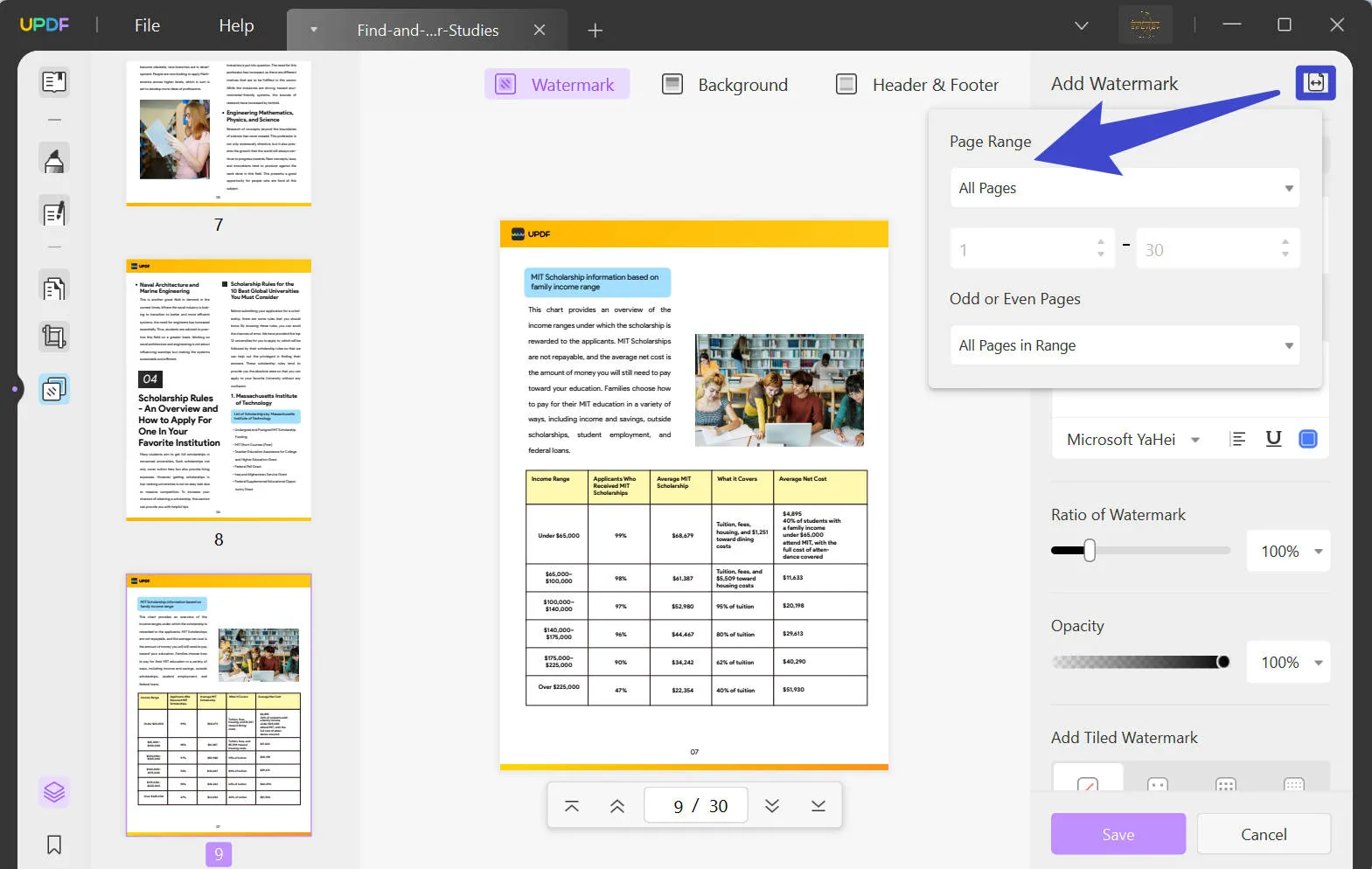Go to the previous page
Image resolution: width=1372 pixels, height=869 pixels.
tap(617, 806)
